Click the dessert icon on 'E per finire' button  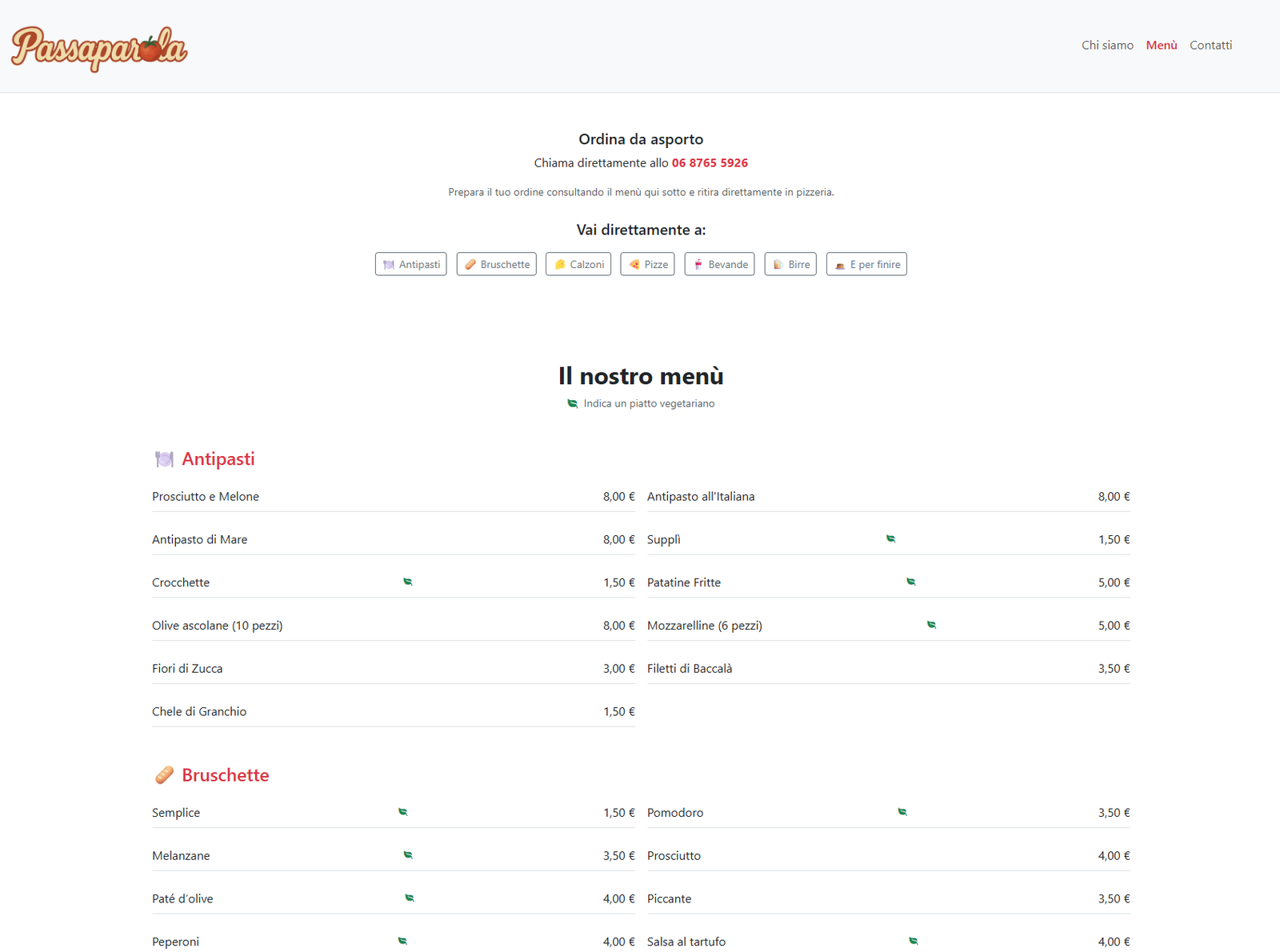(x=842, y=264)
